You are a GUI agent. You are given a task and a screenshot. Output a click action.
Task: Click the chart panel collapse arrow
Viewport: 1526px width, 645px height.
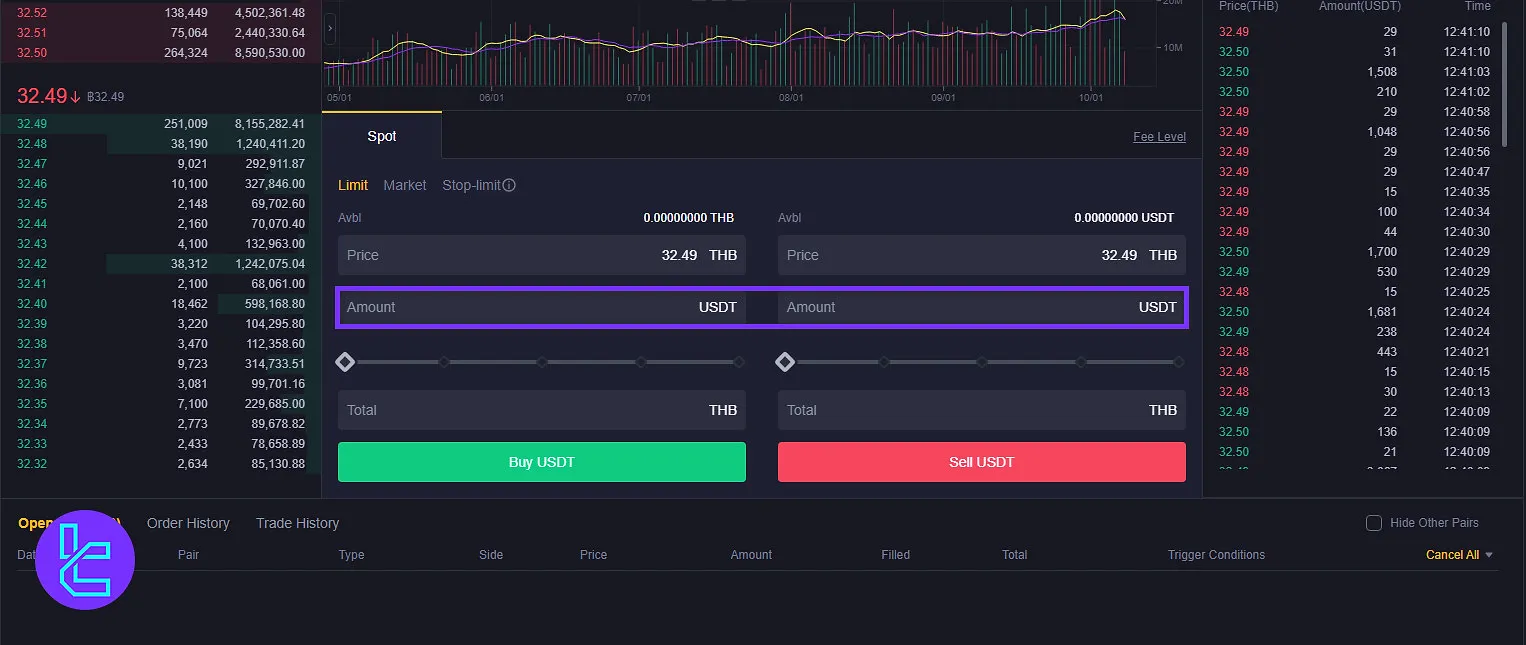(330, 29)
